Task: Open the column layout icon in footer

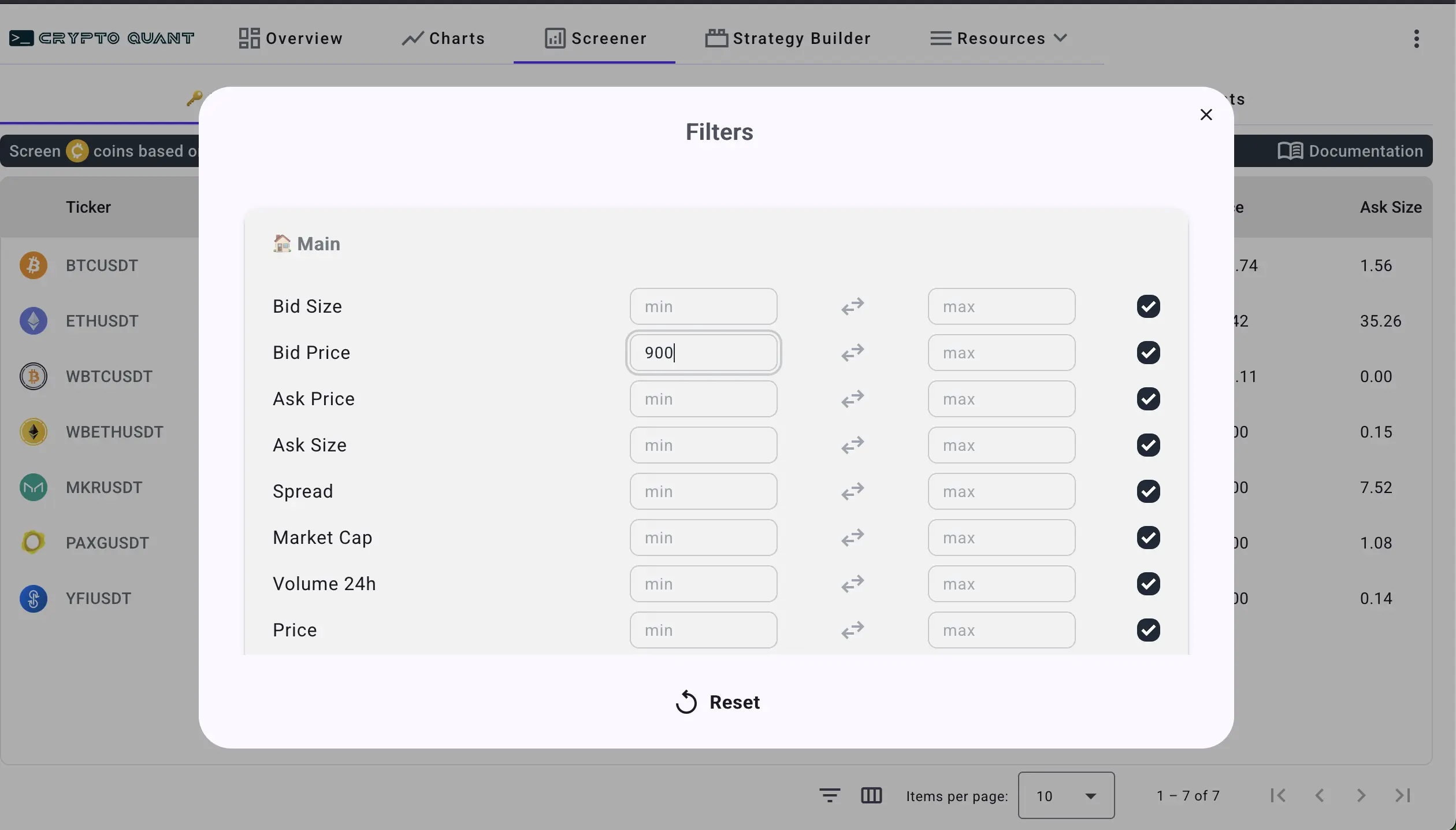Action: pos(871,796)
